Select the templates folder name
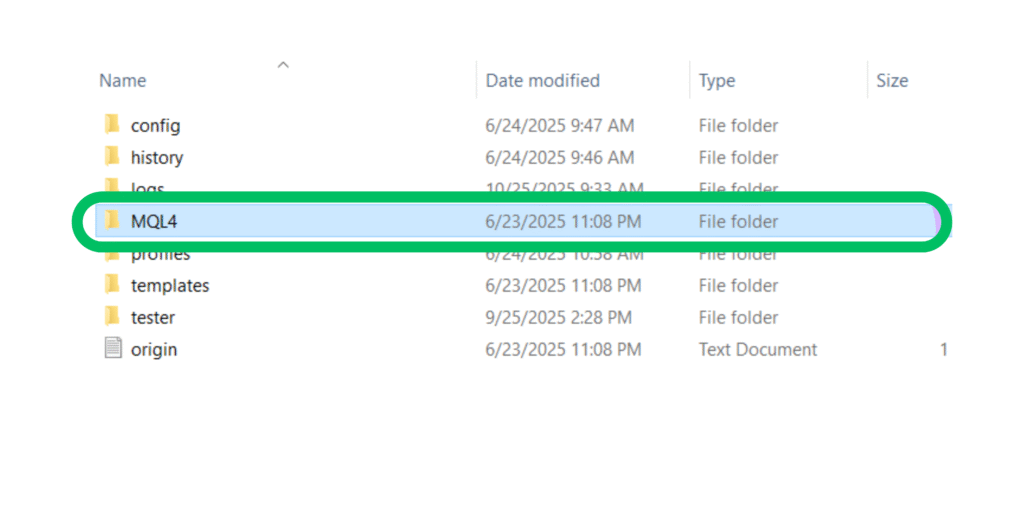 tap(170, 286)
